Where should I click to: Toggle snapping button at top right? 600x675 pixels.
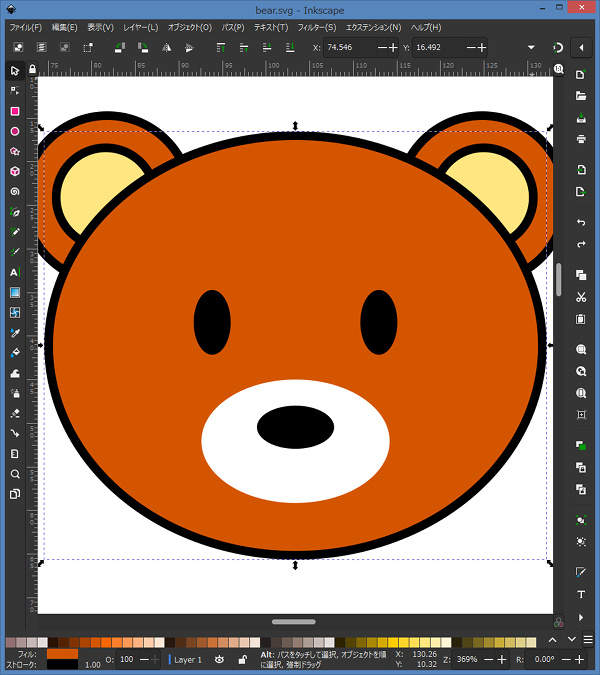coord(558,47)
